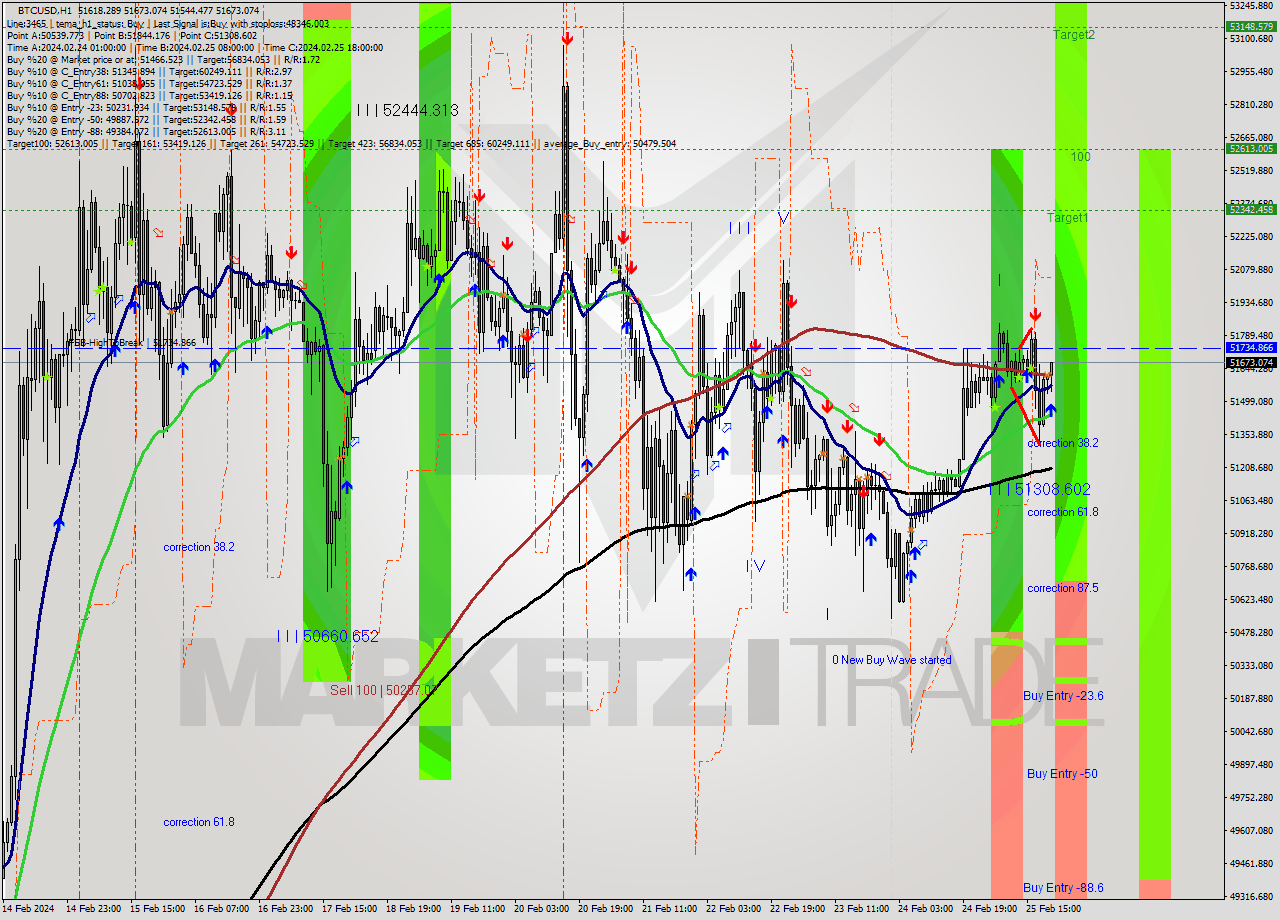Click 49316.680 on the price scale

pos(1252,896)
